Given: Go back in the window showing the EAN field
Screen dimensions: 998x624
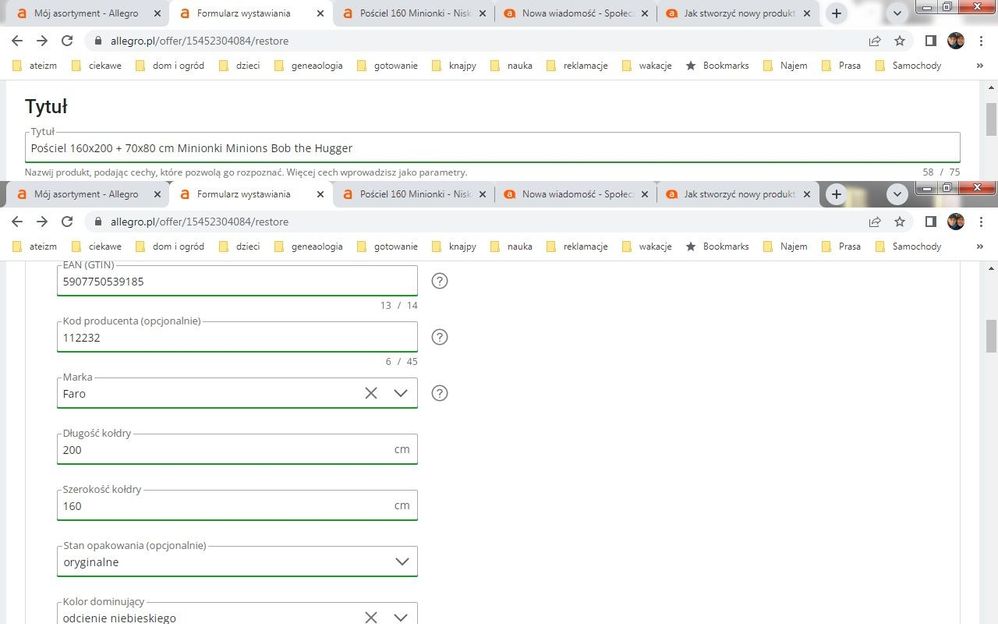Looking at the screenshot, I should pyautogui.click(x=17, y=222).
